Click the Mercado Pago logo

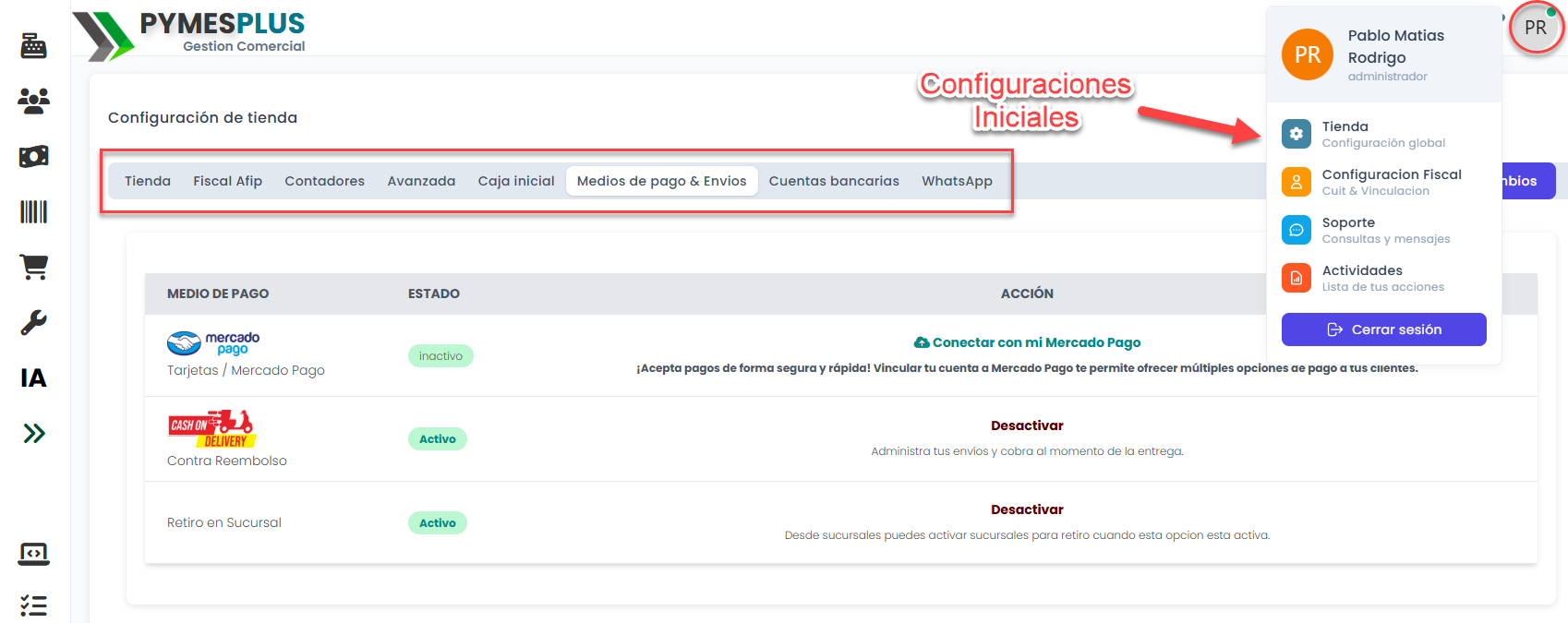tap(213, 343)
